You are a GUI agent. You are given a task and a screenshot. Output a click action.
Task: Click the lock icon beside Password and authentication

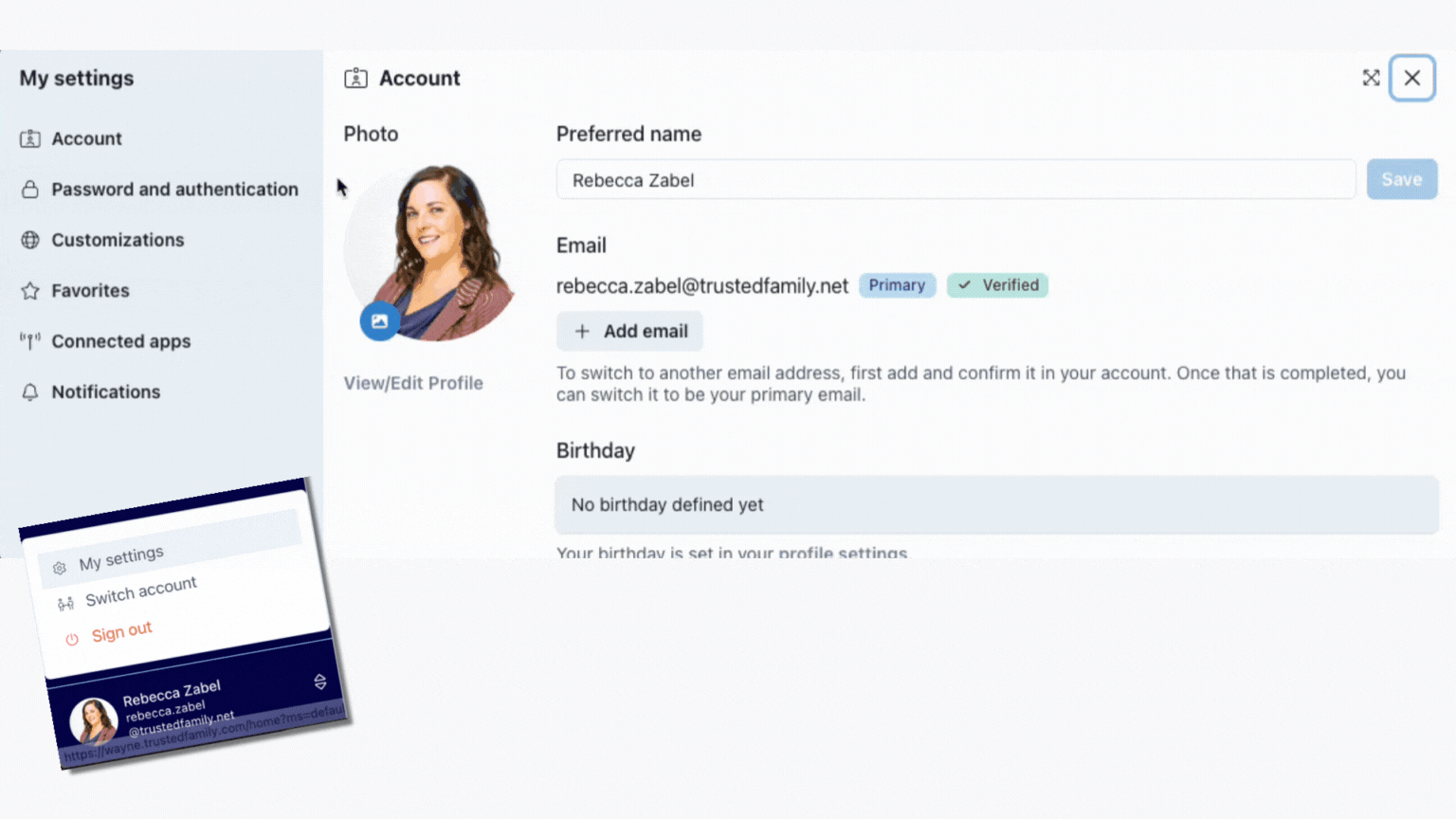30,190
